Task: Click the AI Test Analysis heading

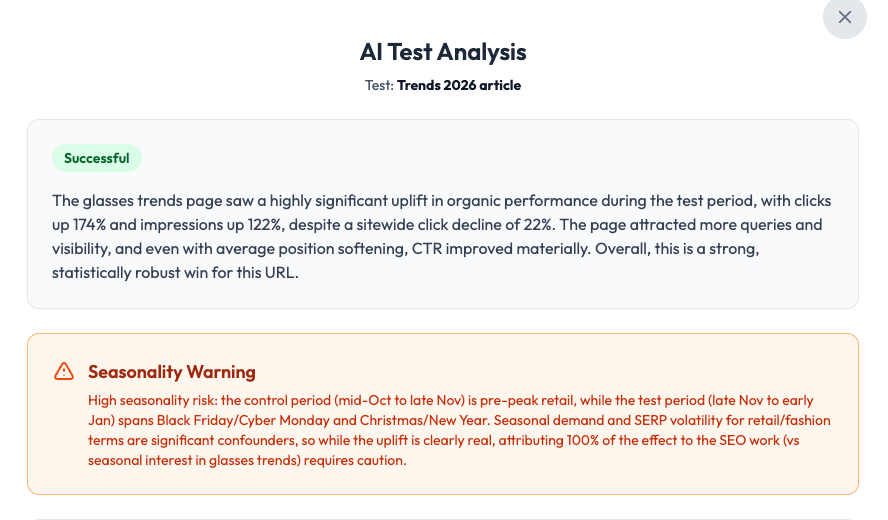Action: [443, 52]
